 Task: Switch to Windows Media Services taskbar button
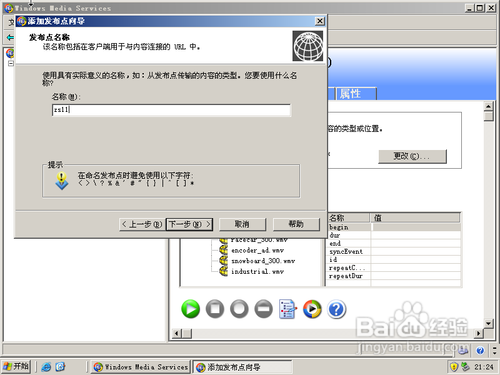point(141,367)
